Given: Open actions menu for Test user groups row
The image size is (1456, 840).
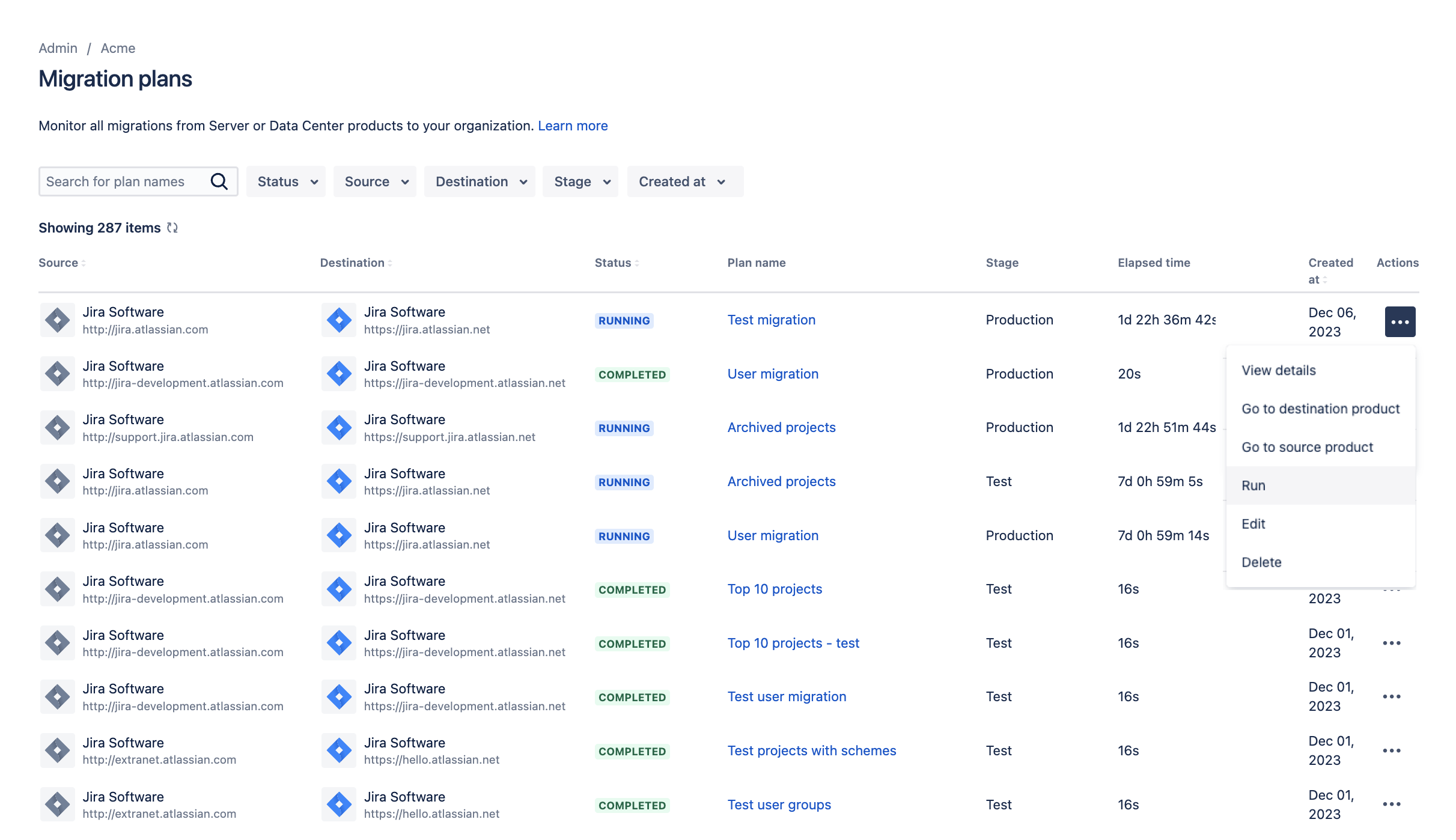Looking at the screenshot, I should point(1391,805).
